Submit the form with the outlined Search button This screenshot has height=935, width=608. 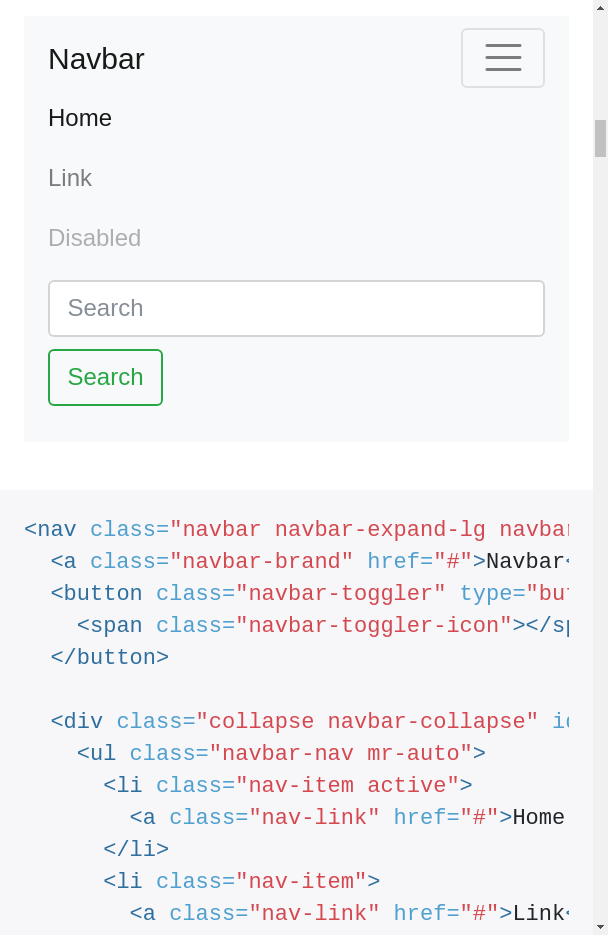105,377
